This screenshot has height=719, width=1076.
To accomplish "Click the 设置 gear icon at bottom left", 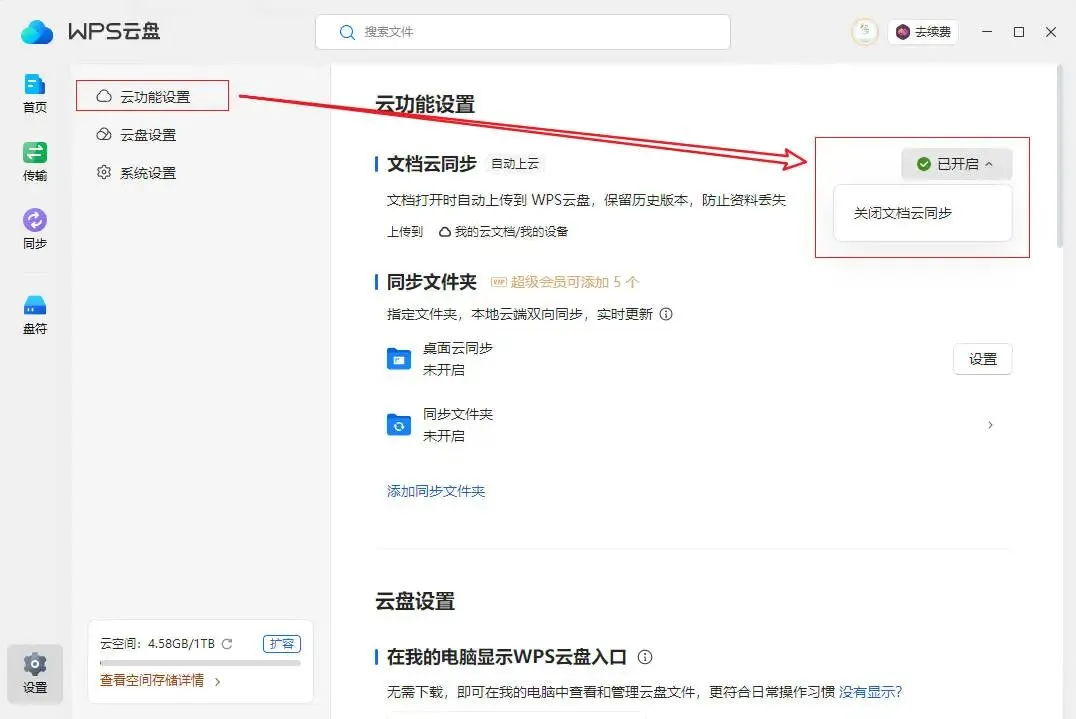I will click(35, 665).
